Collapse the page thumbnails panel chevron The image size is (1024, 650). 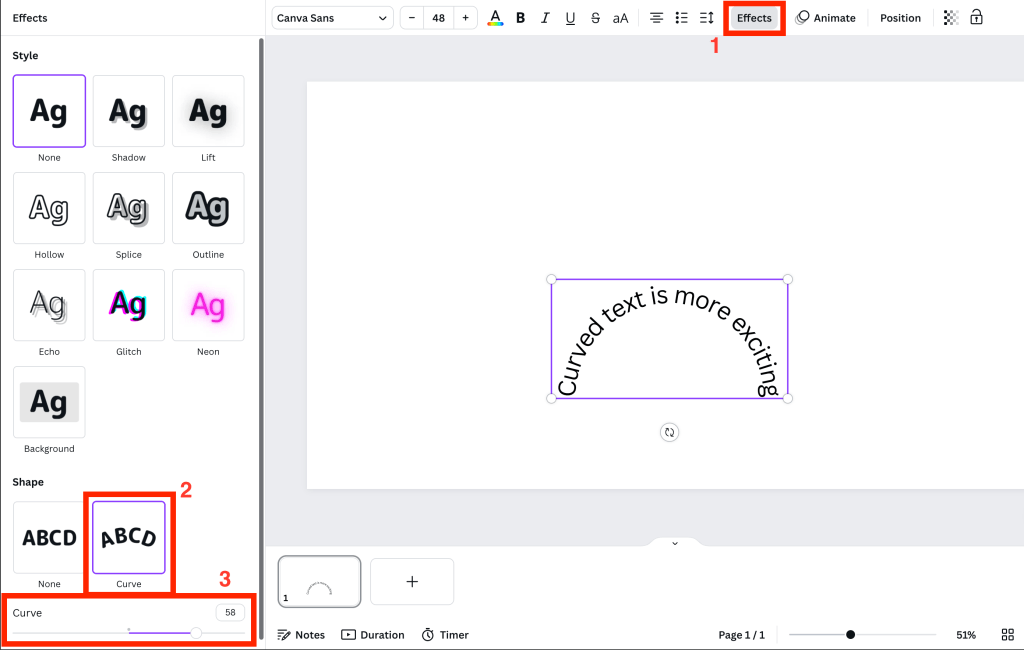674,543
